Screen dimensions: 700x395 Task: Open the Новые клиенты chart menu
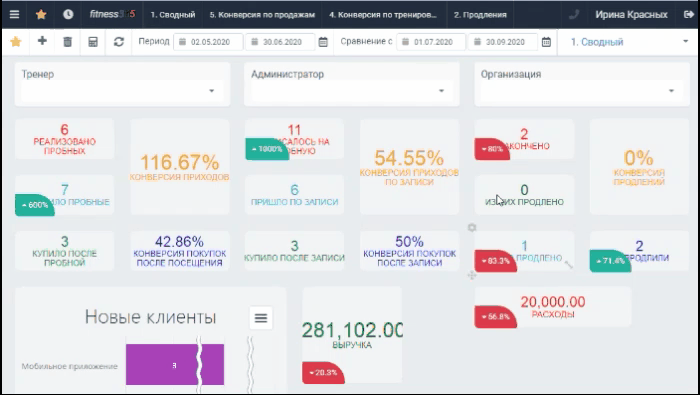tap(261, 318)
